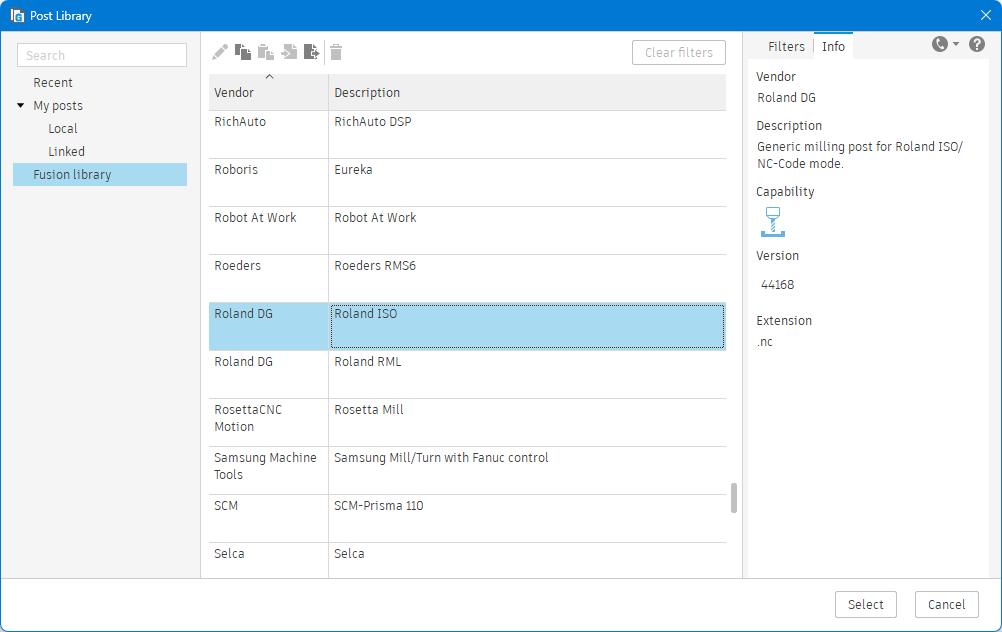Viewport: 1002px width, 632px height.
Task: Click the .nc extension value
Action: coord(765,342)
